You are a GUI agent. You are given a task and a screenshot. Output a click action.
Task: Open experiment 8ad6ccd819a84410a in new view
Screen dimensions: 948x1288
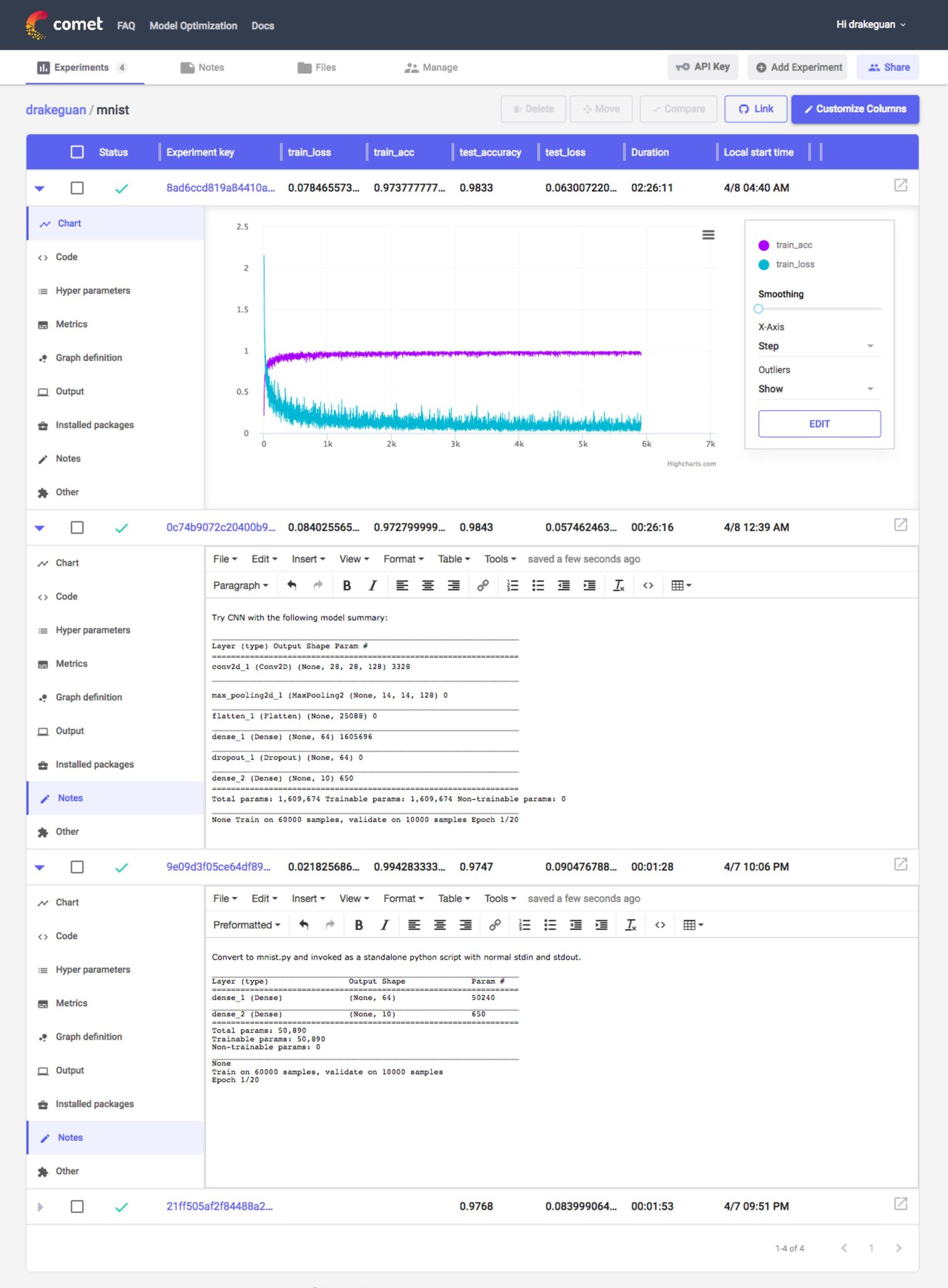point(900,185)
